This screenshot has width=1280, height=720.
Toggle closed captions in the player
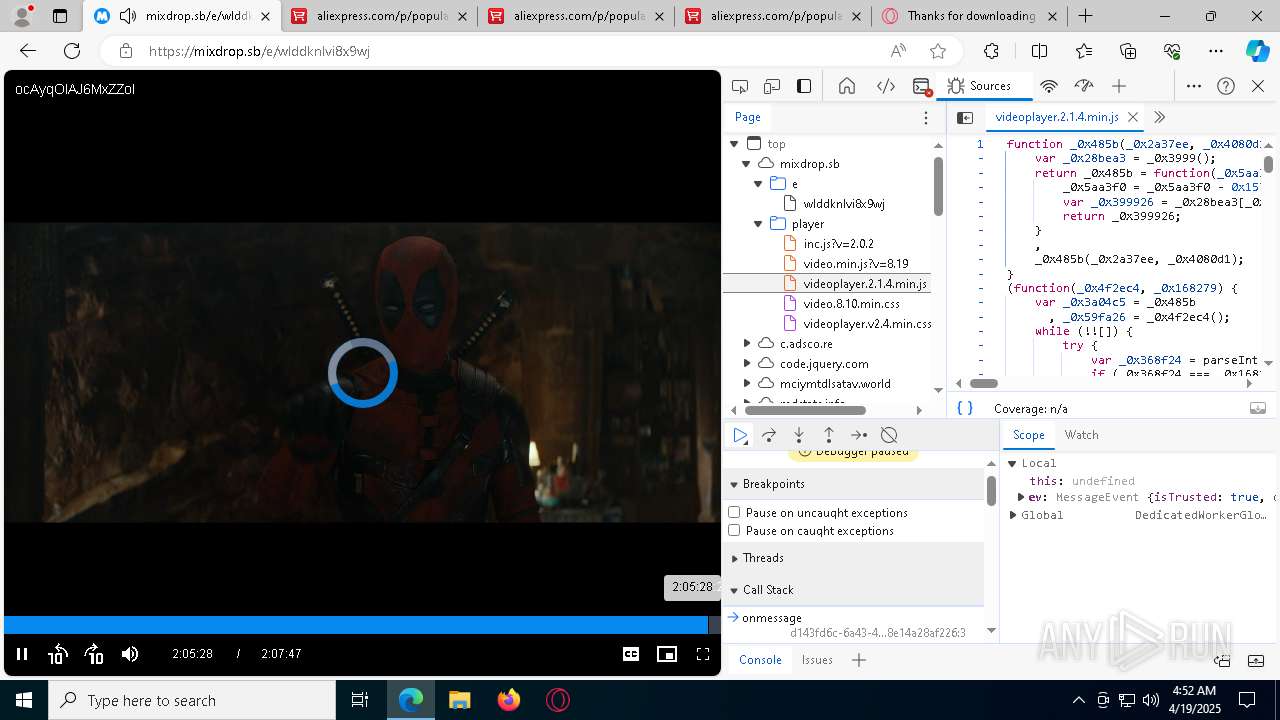click(631, 654)
